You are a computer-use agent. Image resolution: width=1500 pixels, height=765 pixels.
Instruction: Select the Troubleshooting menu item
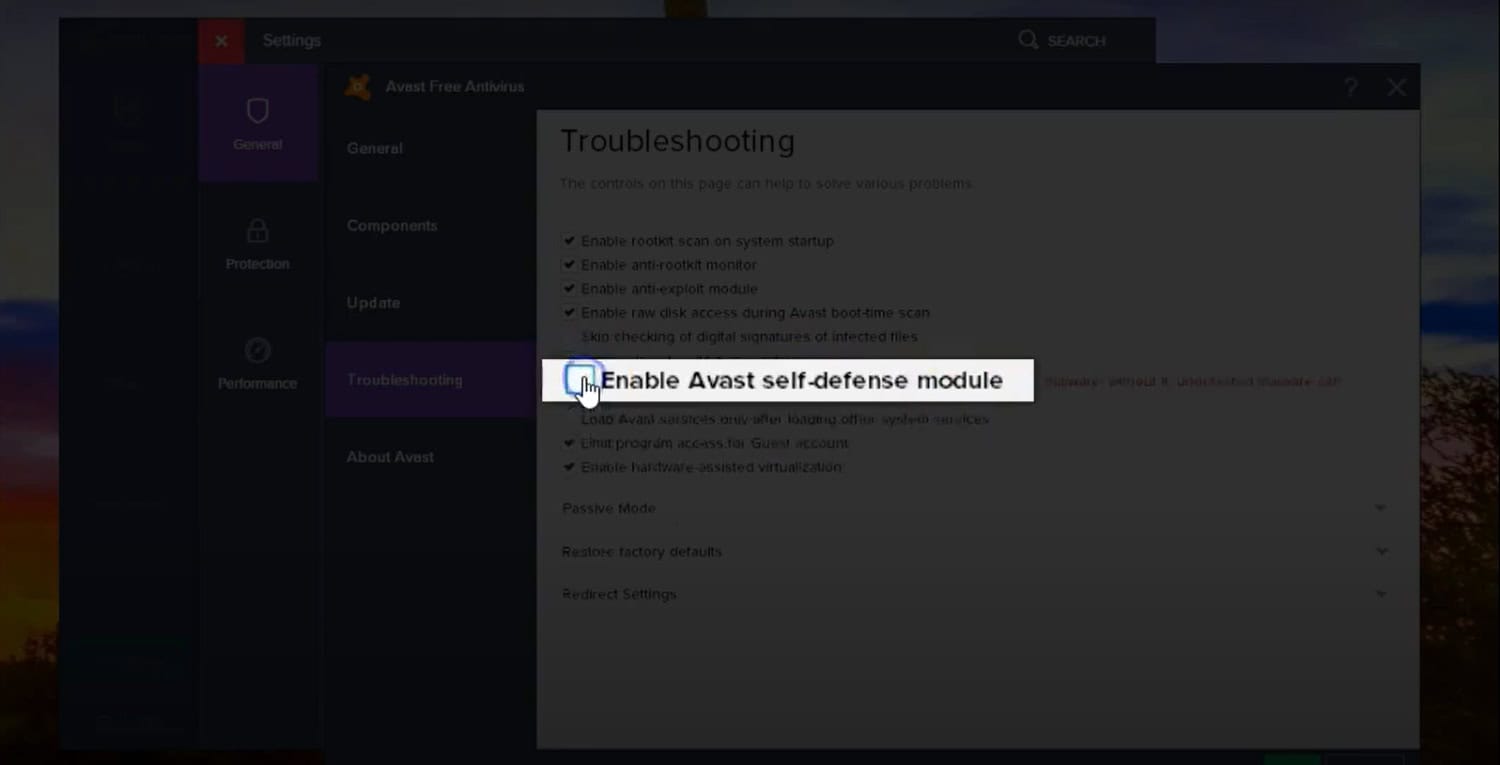coord(431,380)
